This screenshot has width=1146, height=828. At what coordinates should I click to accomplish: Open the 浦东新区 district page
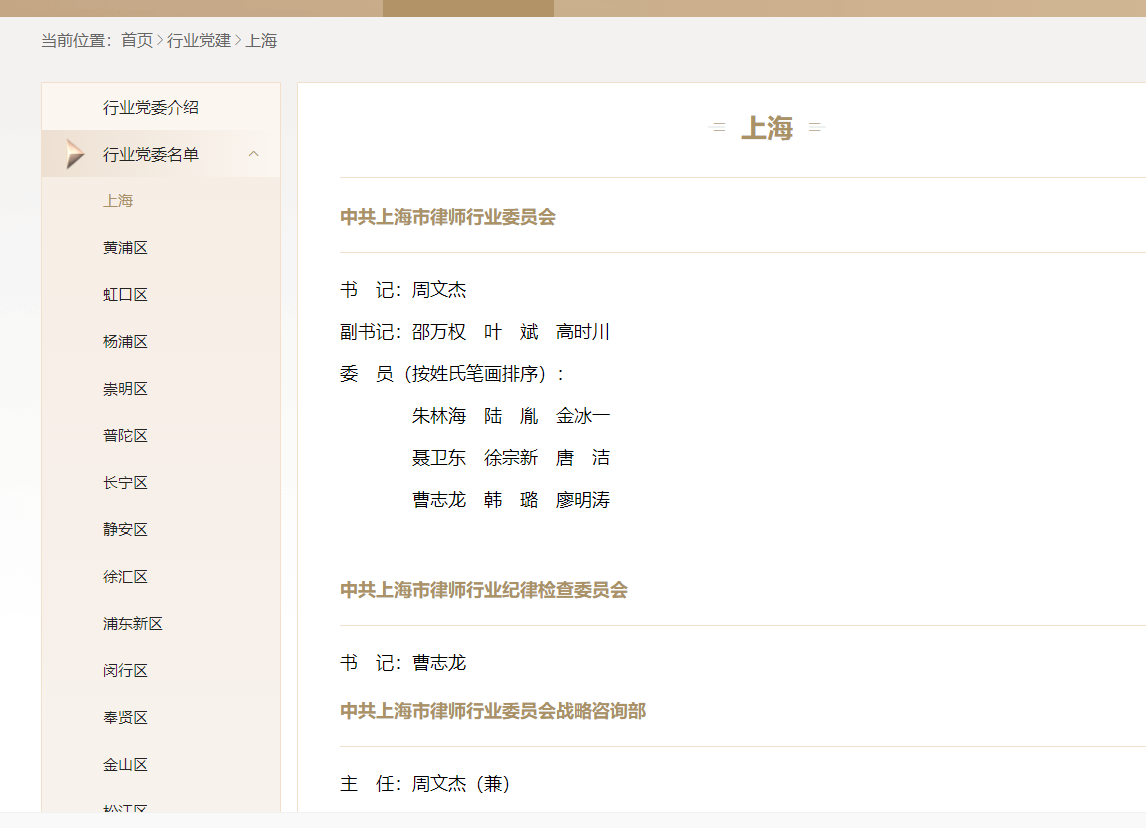[x=132, y=623]
